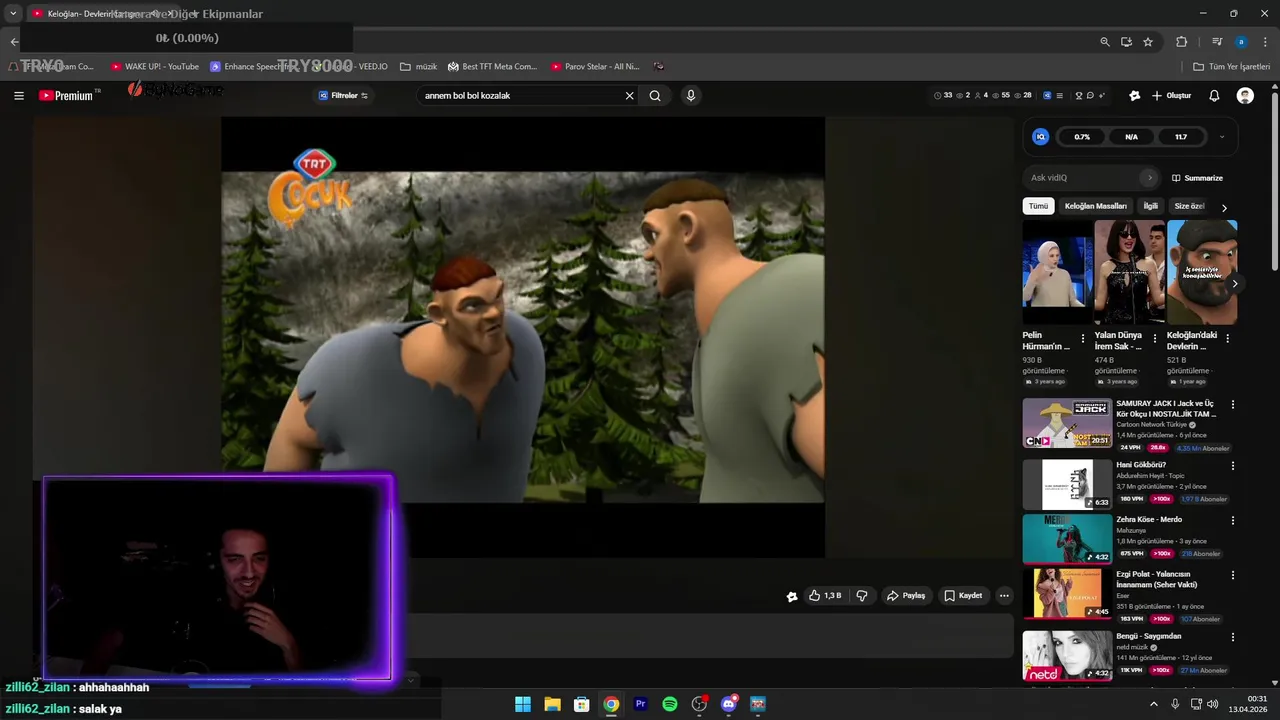Open the account avatar menu
Image resolution: width=1280 pixels, height=720 pixels.
pyautogui.click(x=1245, y=96)
